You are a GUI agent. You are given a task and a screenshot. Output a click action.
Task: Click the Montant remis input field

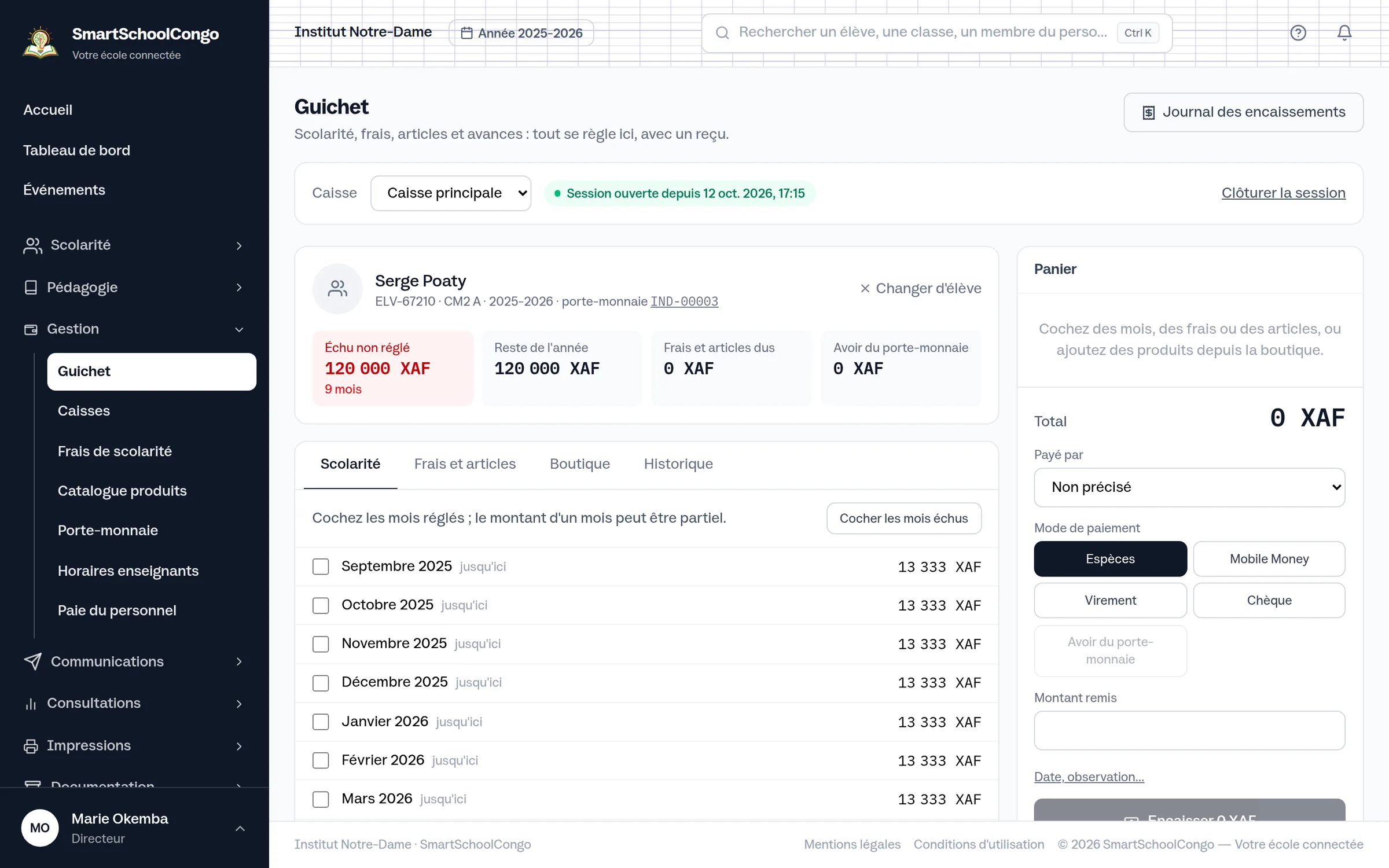1189,731
